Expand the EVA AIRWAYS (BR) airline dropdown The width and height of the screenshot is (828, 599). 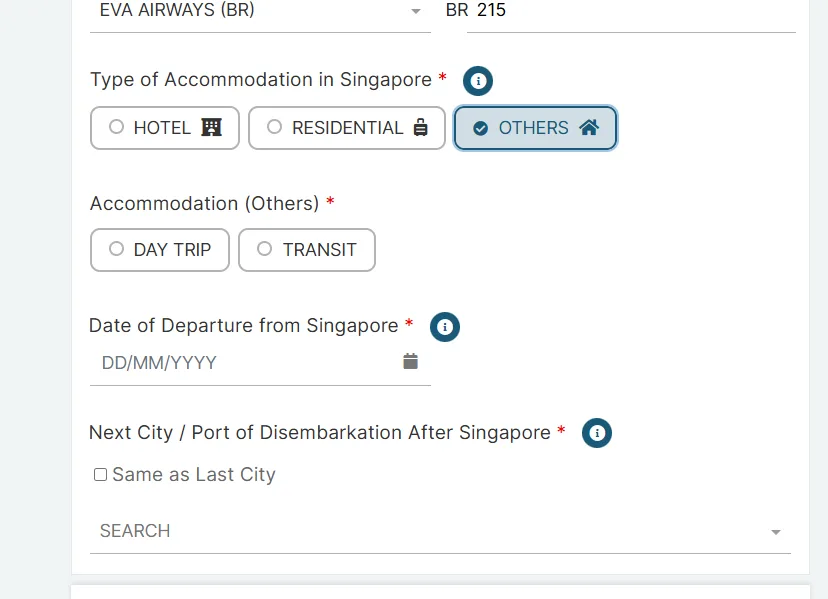point(260,11)
